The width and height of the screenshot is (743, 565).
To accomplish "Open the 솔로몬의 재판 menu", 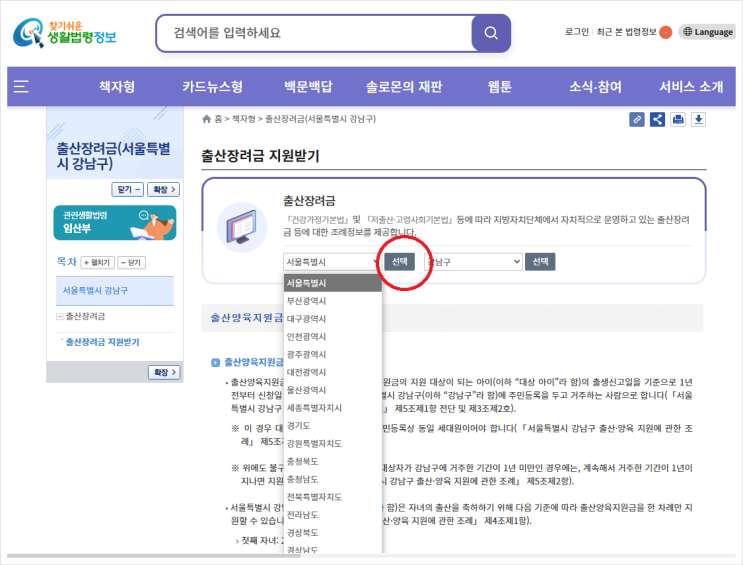I will 404,86.
